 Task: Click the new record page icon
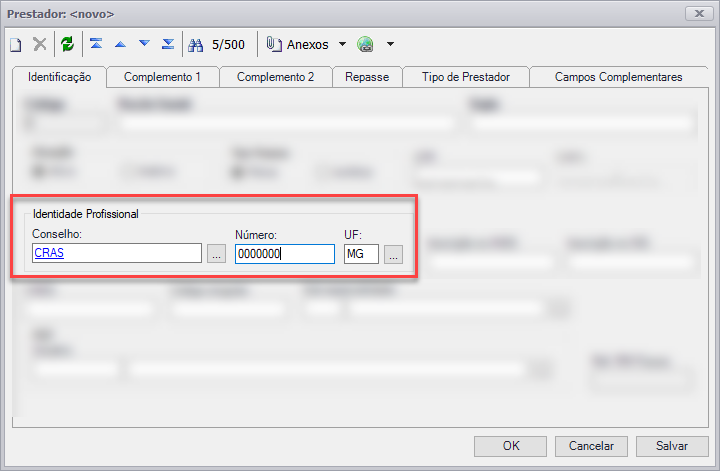(16, 45)
